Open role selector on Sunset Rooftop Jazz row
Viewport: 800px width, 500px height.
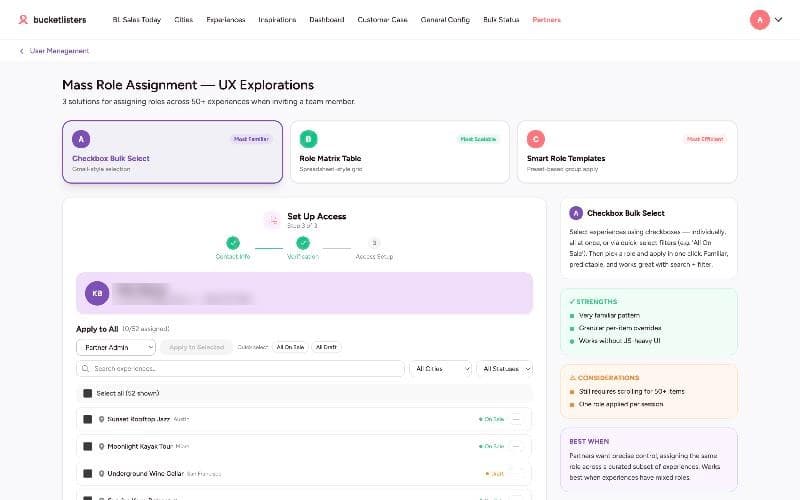click(516, 419)
